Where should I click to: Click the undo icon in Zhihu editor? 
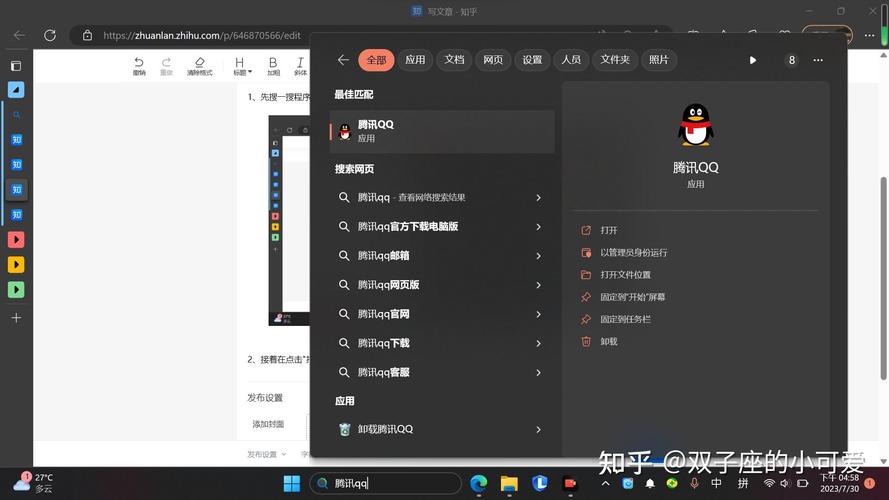click(139, 66)
